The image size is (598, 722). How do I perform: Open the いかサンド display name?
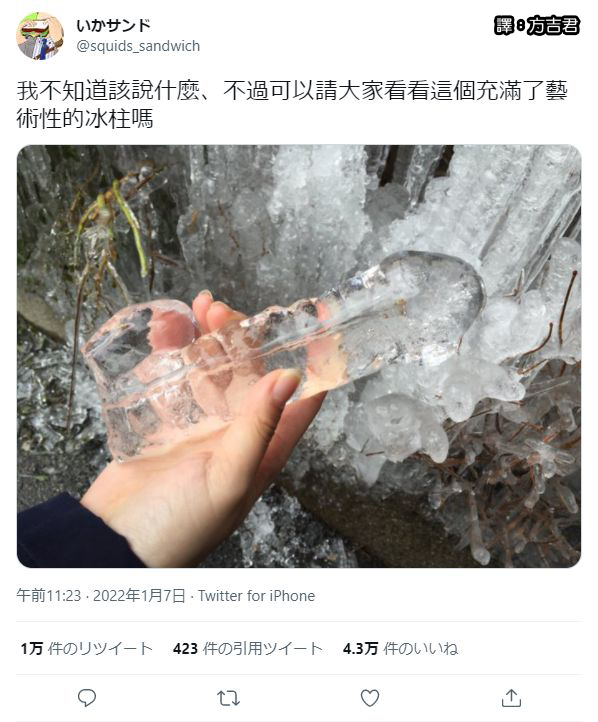pos(114,25)
